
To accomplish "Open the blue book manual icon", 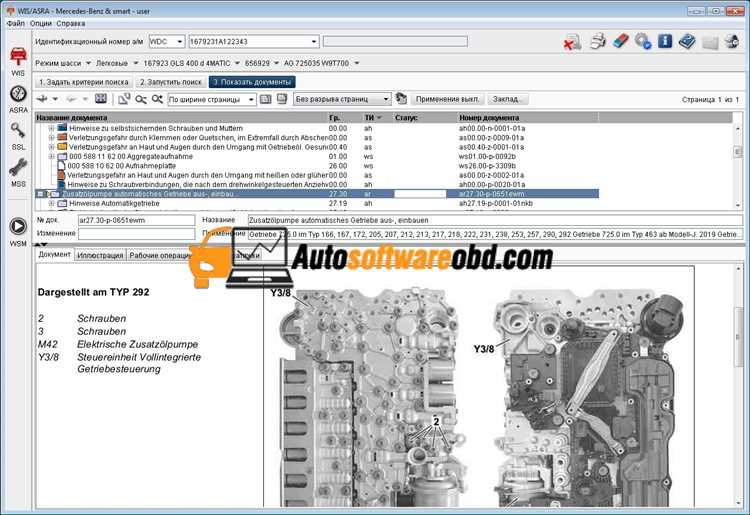I will tap(687, 42).
